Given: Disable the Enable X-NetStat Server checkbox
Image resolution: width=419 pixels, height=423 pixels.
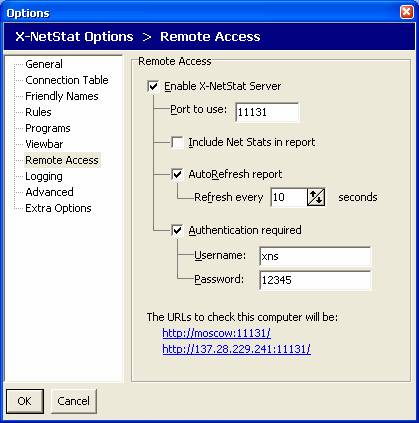Looking at the screenshot, I should (x=153, y=86).
